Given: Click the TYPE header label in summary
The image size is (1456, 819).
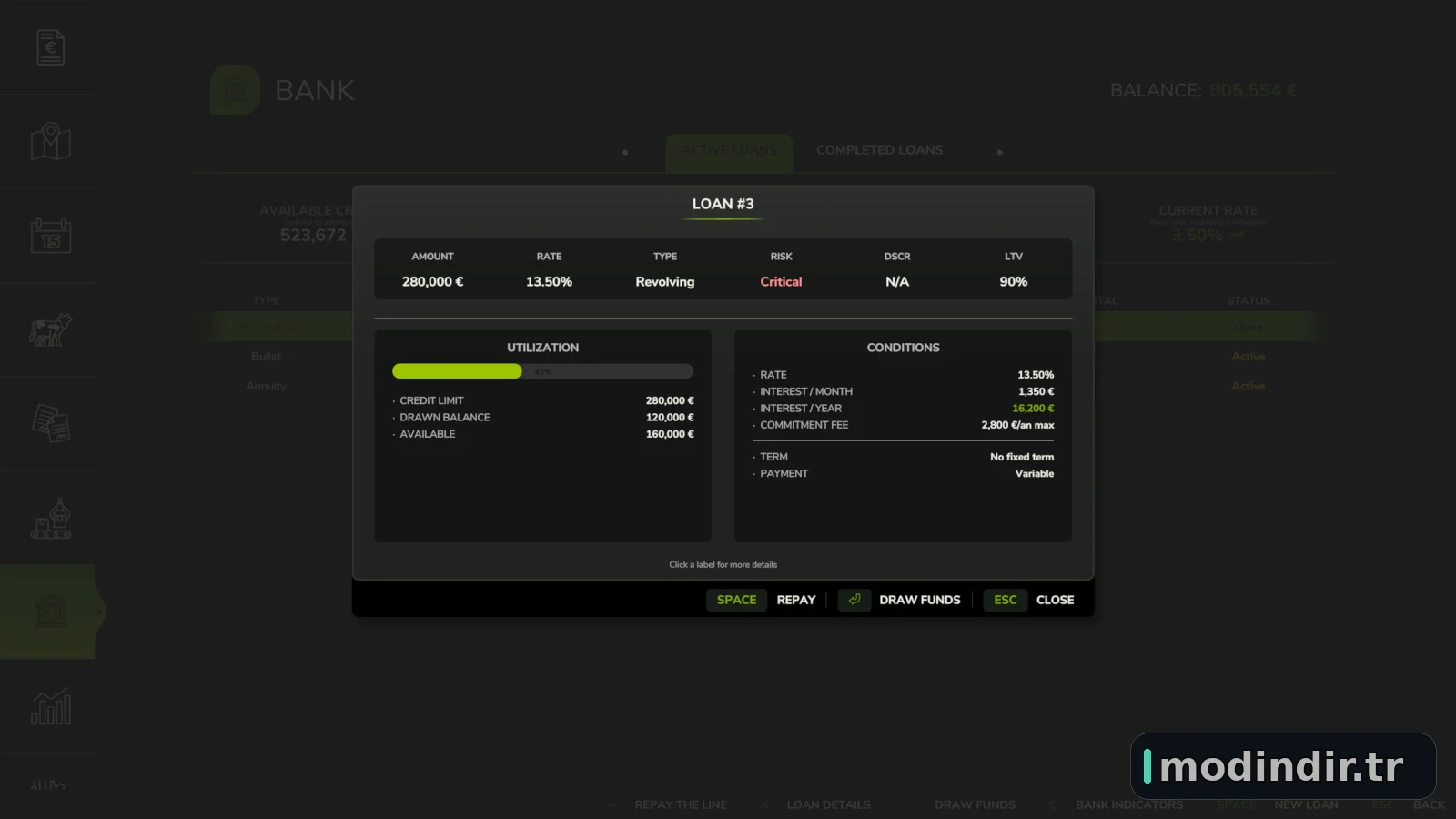Looking at the screenshot, I should click(665, 257).
